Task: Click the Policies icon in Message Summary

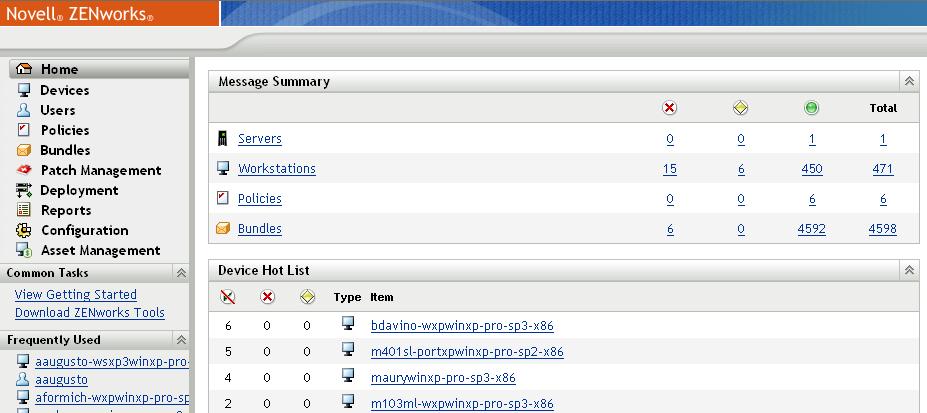Action: pyautogui.click(x=223, y=198)
